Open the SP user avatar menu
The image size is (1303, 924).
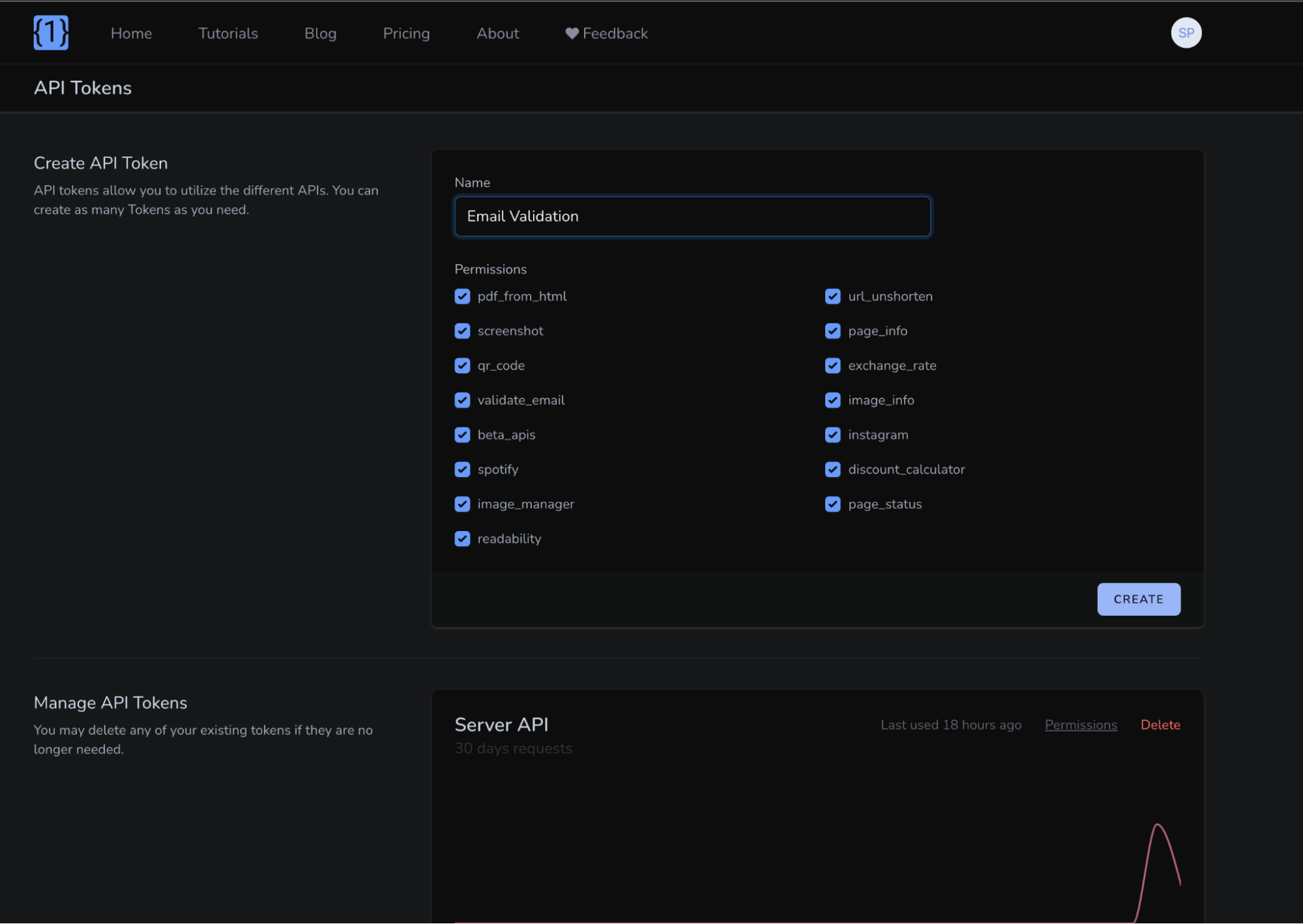tap(1186, 33)
